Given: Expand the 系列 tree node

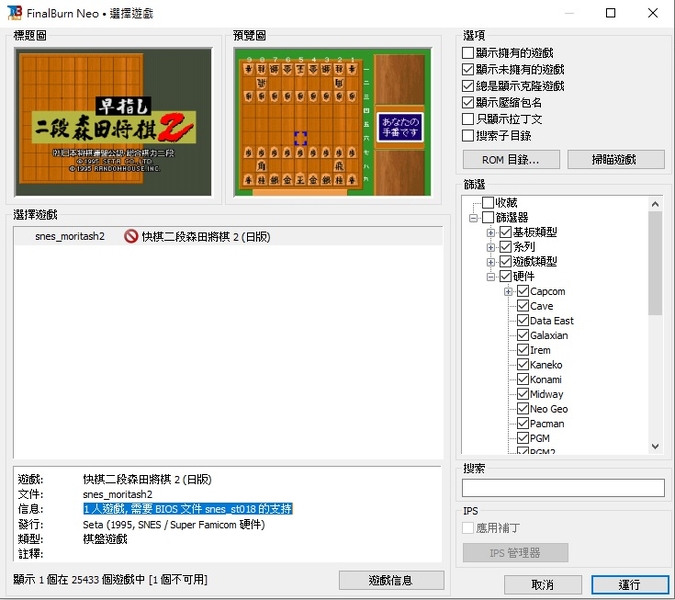Looking at the screenshot, I should point(490,247).
